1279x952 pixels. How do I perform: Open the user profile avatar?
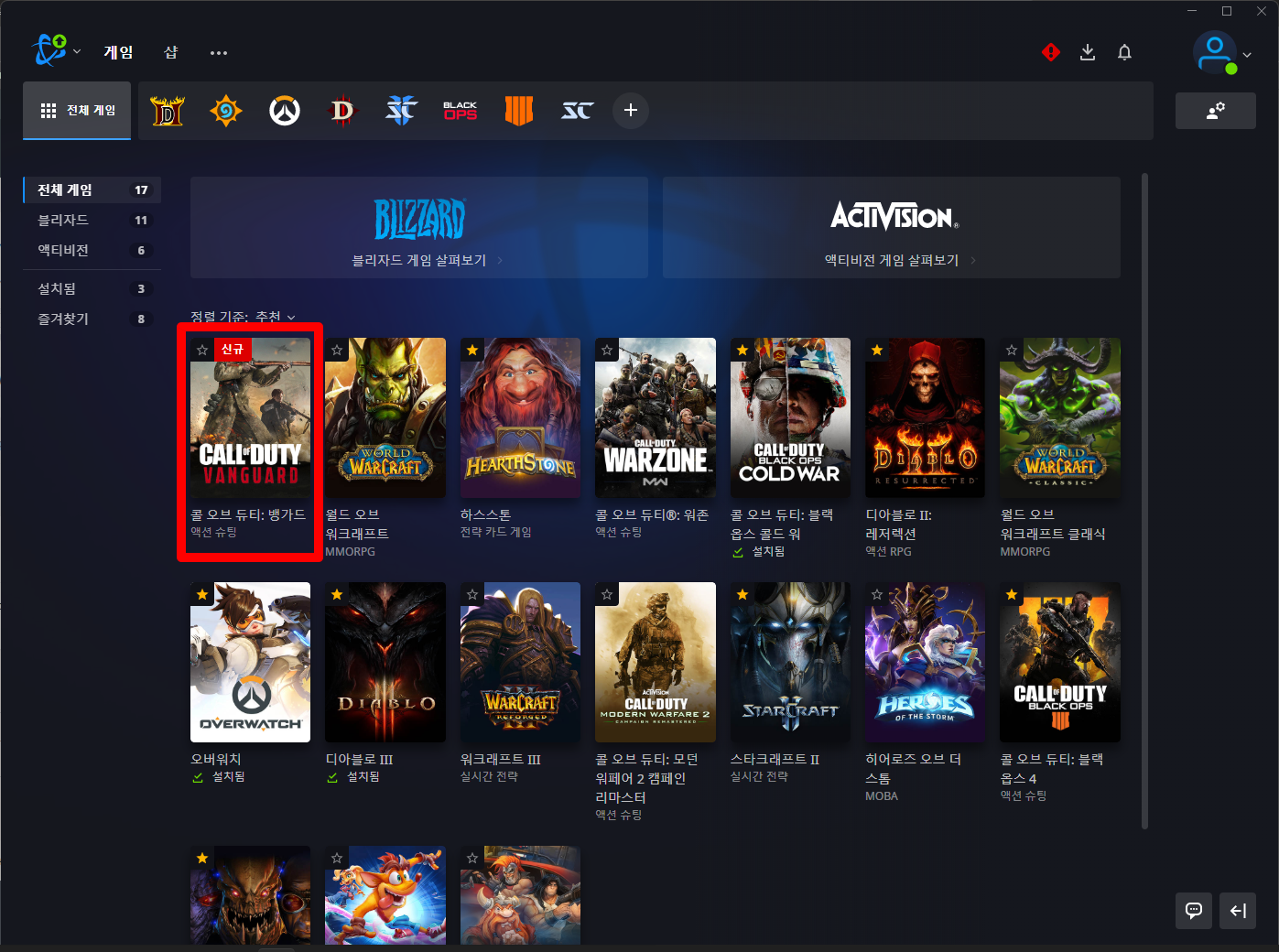click(1215, 53)
